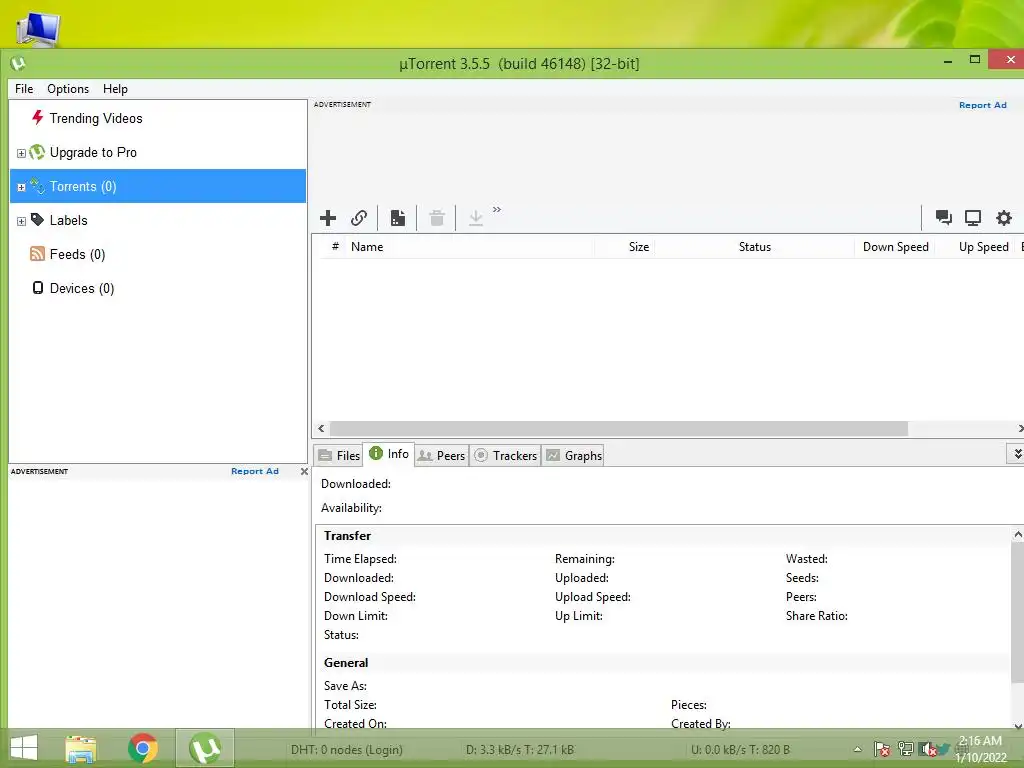Screen dimensions: 1024x768
Task: Sort by the Up Speed column header
Action: [x=976, y=247]
